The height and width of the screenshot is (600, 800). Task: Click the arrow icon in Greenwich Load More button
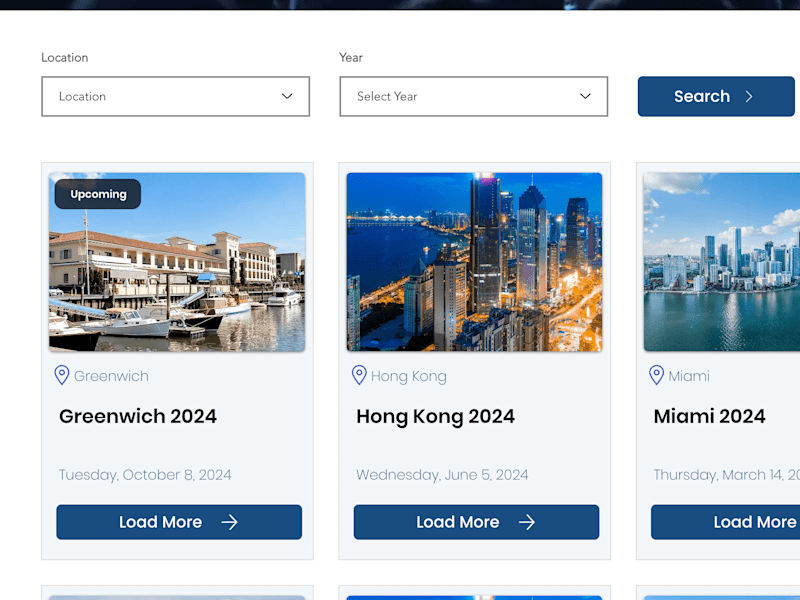[230, 522]
